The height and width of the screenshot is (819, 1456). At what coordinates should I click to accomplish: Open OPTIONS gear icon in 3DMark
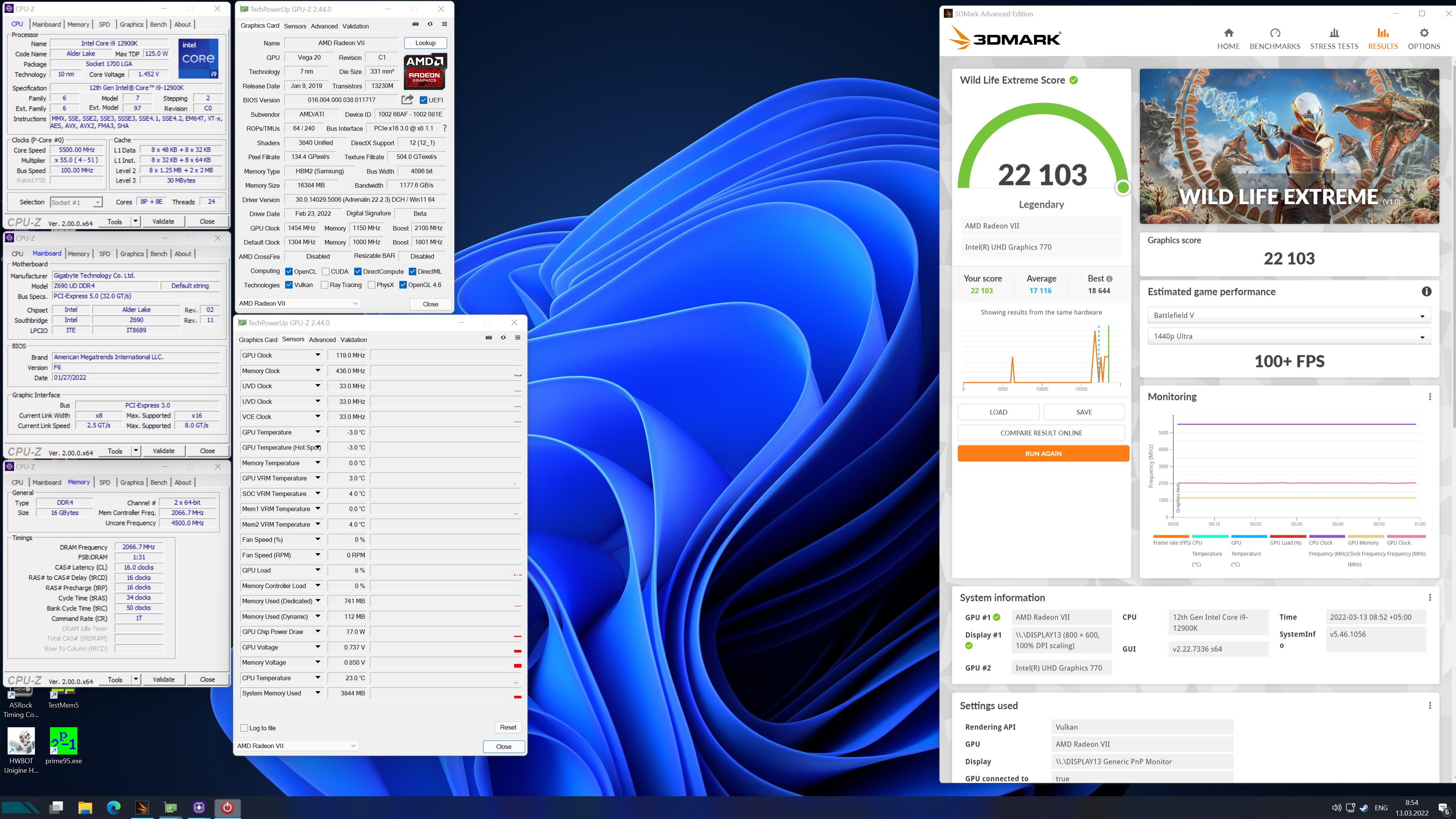click(x=1424, y=33)
